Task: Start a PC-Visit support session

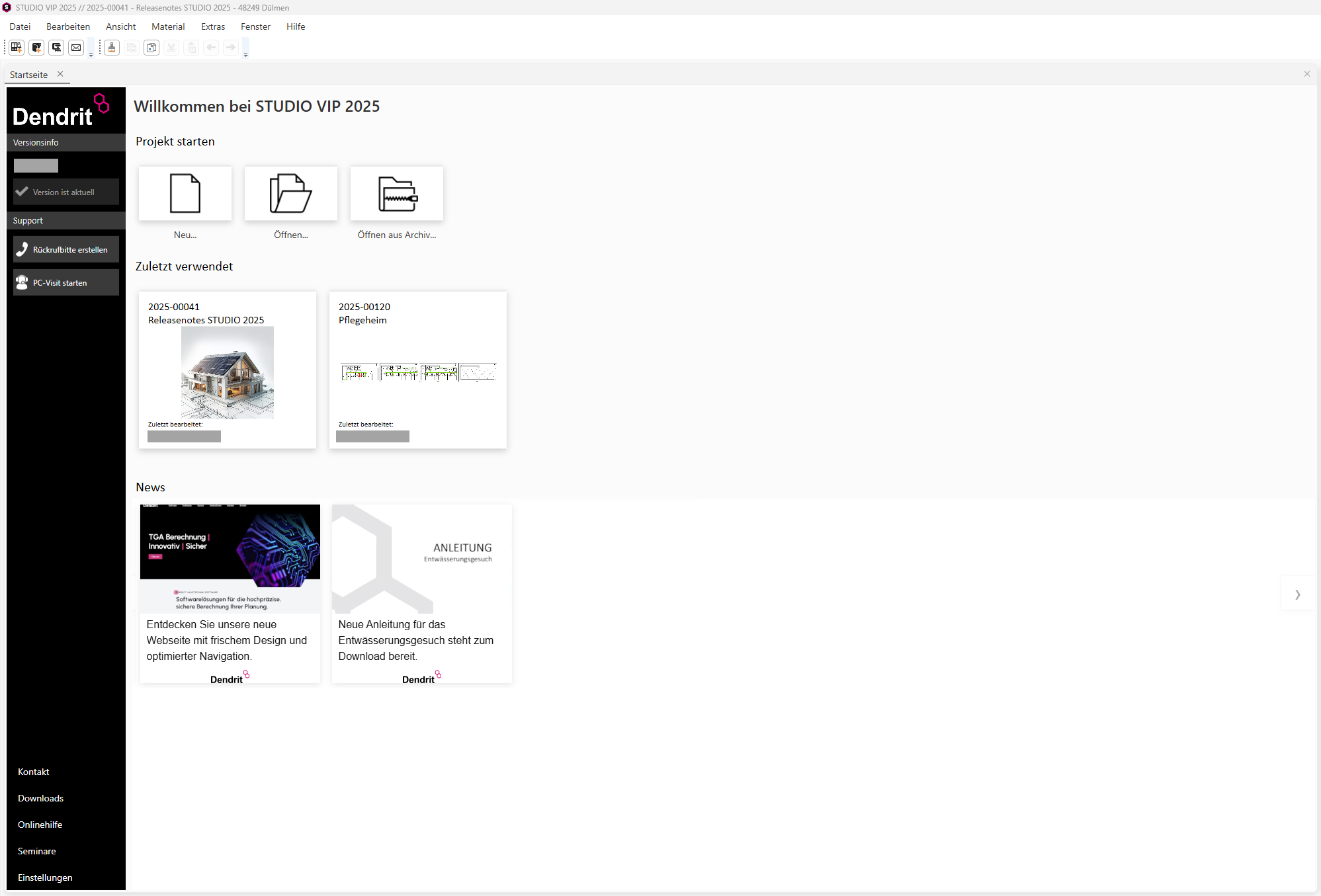Action: [66, 282]
